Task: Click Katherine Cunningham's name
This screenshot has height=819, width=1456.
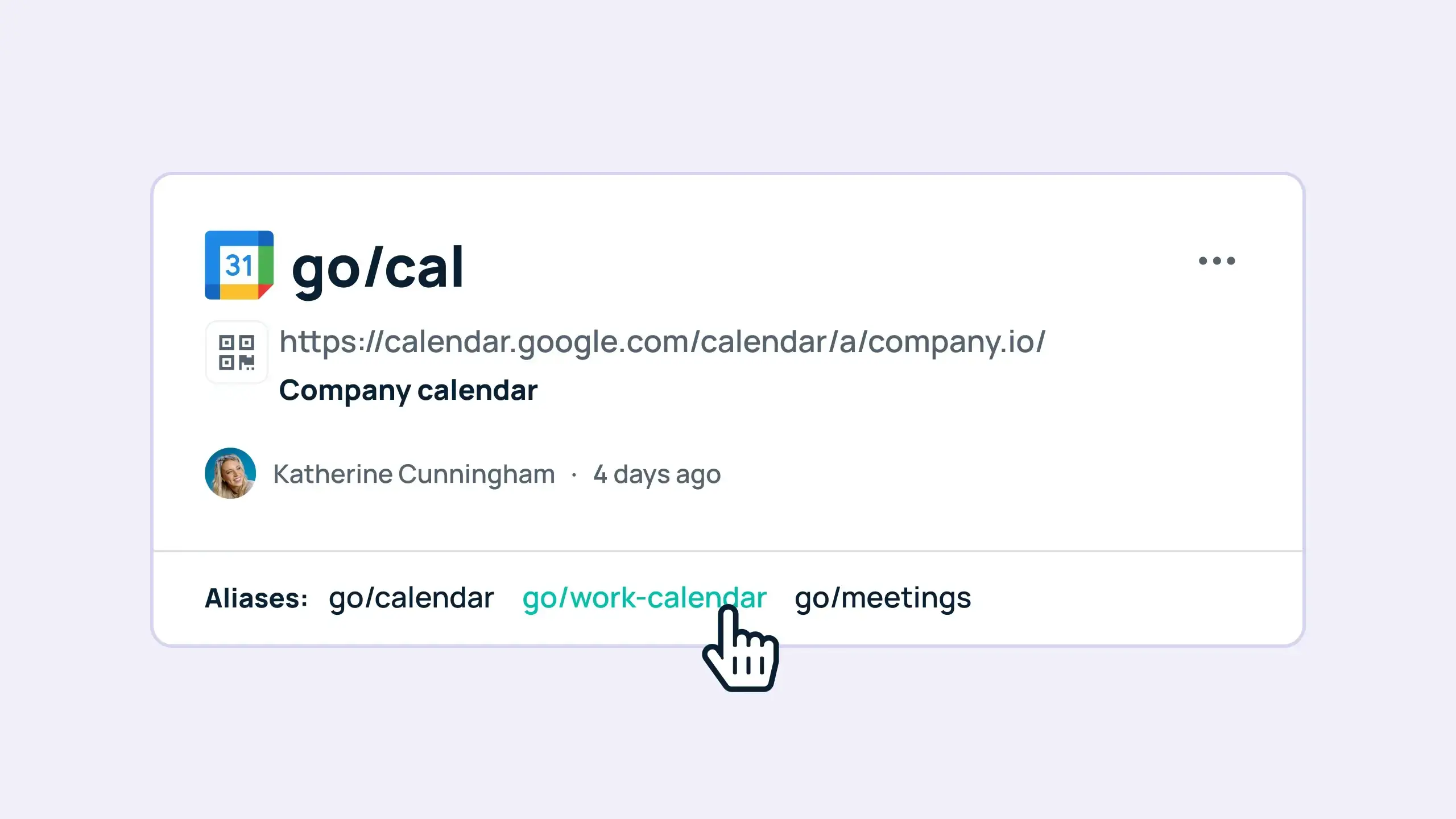Action: click(x=414, y=473)
